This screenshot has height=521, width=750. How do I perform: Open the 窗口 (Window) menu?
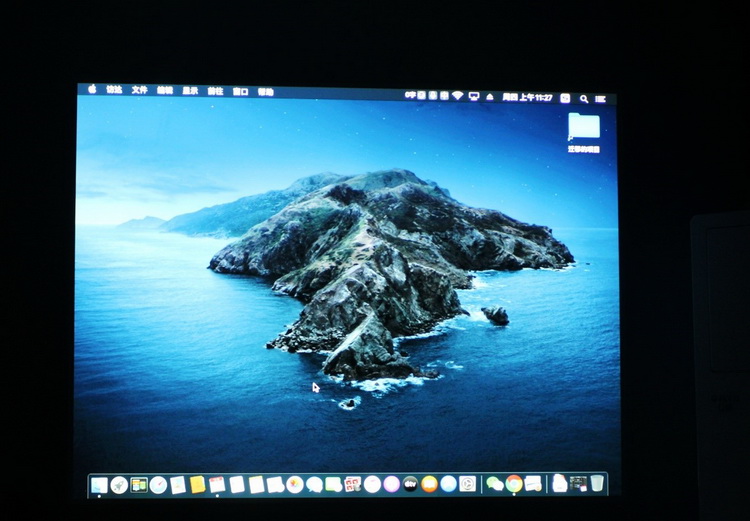tap(240, 91)
